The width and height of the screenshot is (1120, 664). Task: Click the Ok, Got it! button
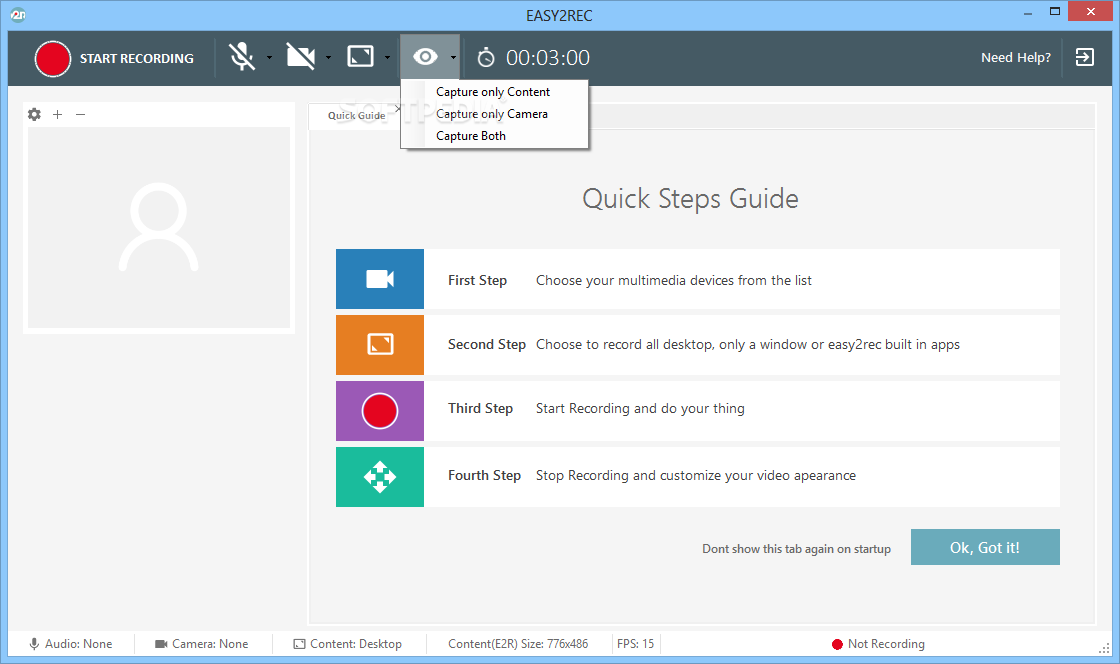coord(985,548)
